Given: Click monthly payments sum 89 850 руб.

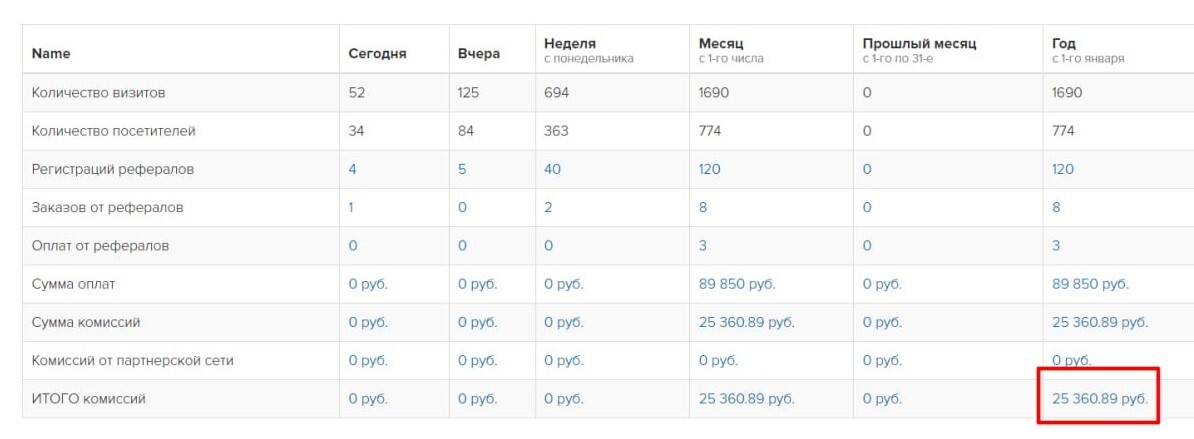Looking at the screenshot, I should coord(737,284).
